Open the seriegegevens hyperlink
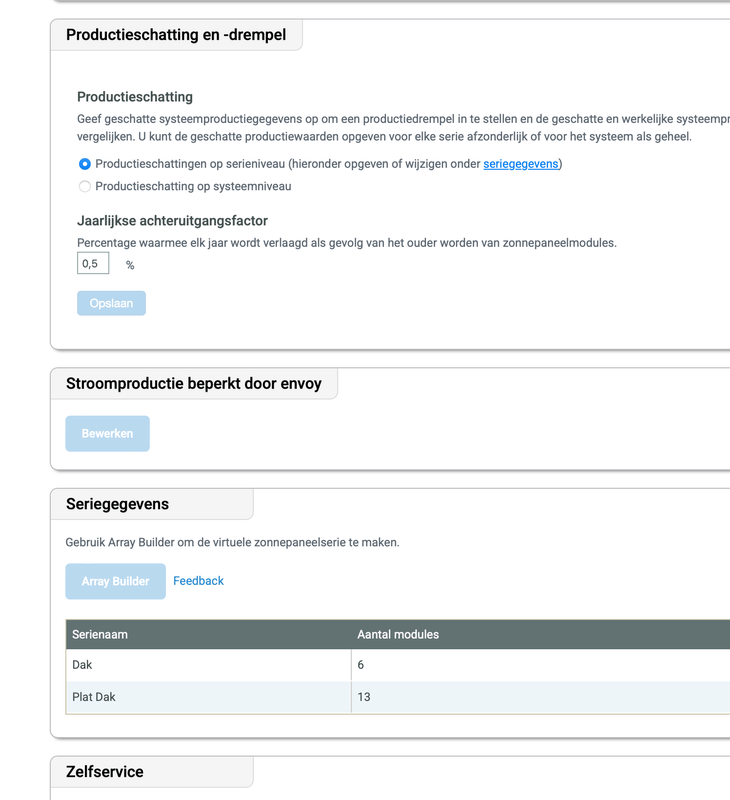This screenshot has width=730, height=800. coord(520,164)
